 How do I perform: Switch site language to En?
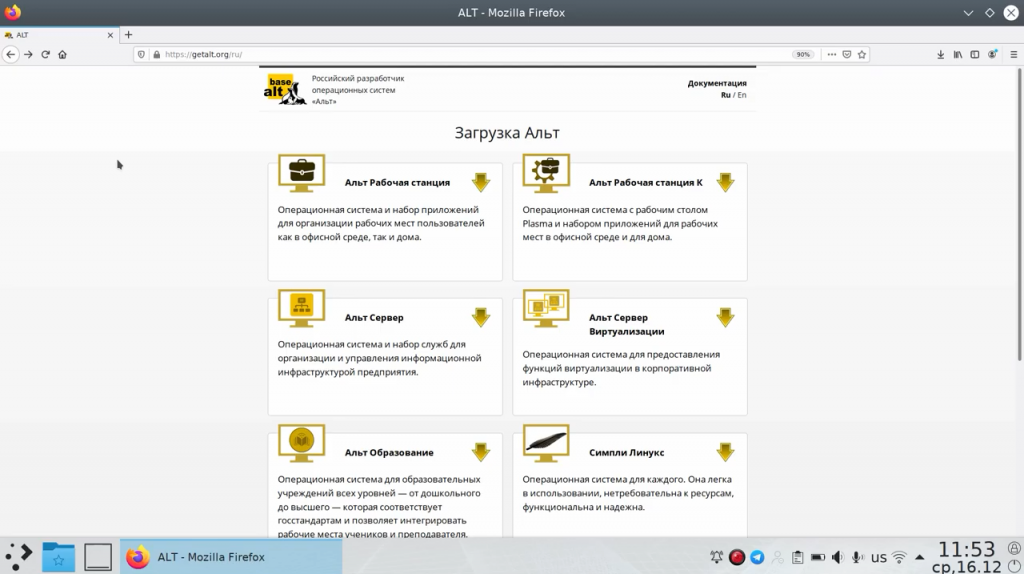click(742, 95)
